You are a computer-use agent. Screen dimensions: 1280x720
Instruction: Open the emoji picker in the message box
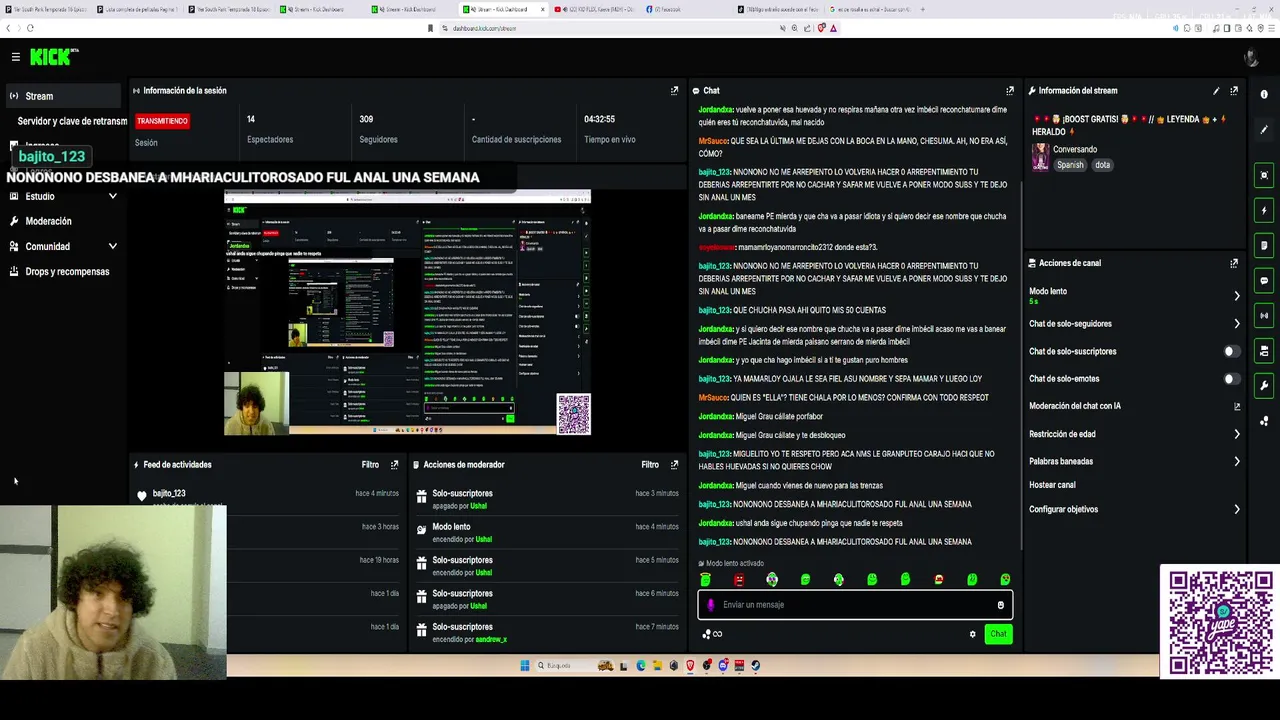tap(1000, 604)
